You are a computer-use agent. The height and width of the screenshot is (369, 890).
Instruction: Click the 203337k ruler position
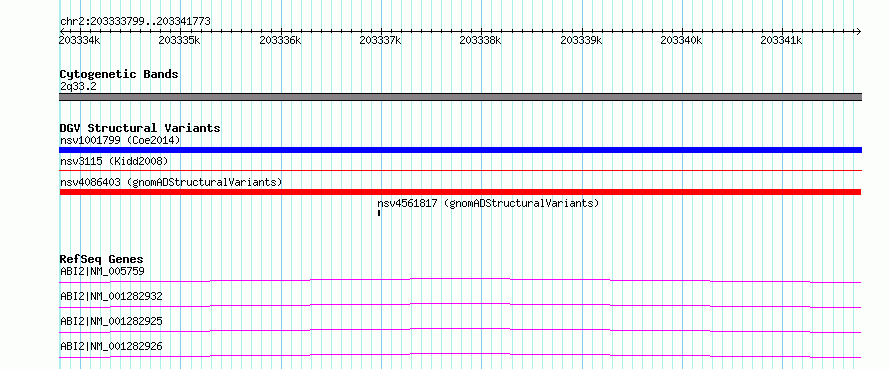[x=380, y=40]
